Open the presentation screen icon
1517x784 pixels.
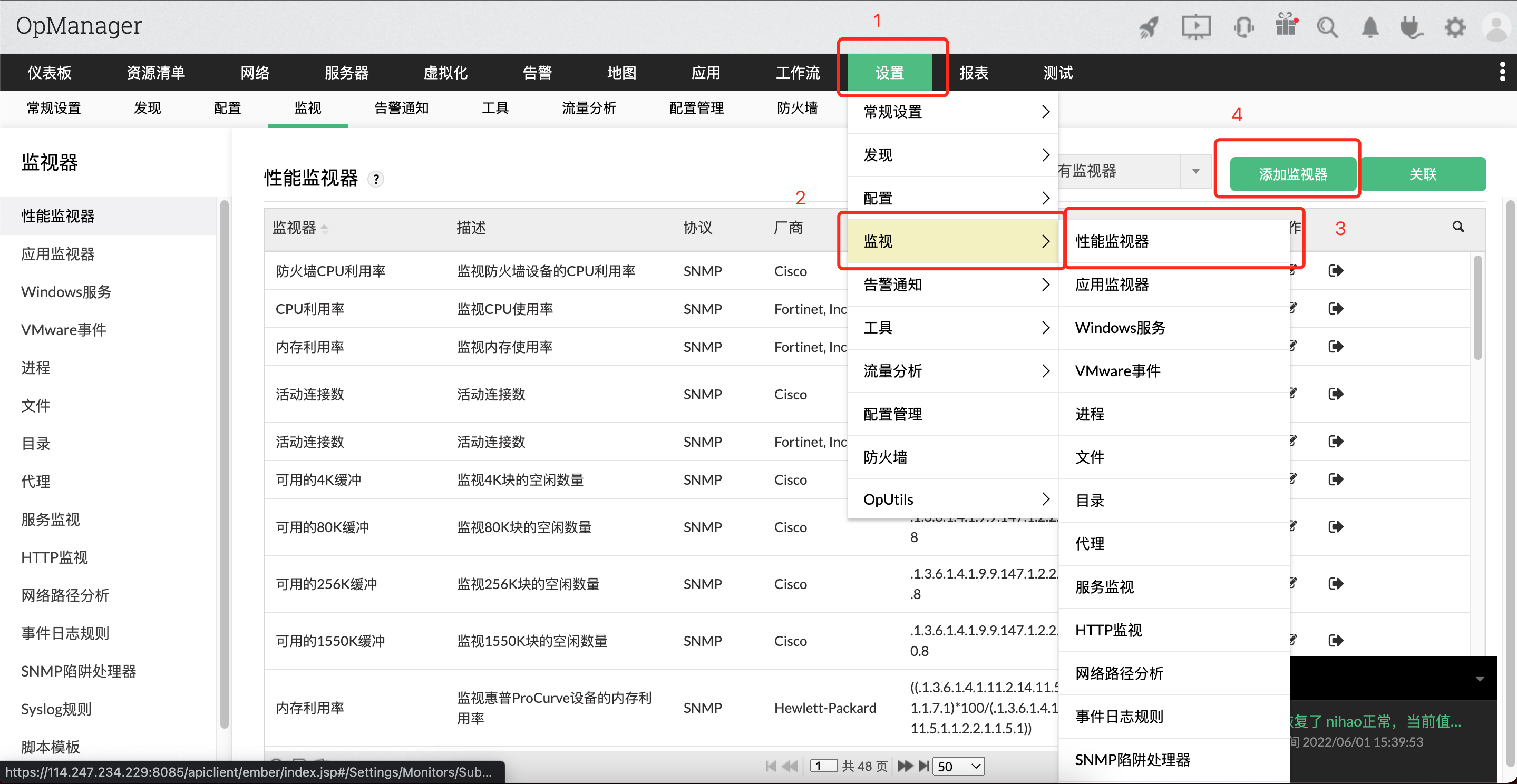tap(1196, 27)
